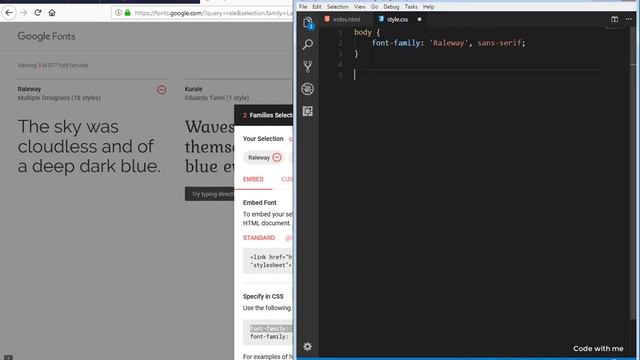Select the EMBED tab in selection drawer
Image resolution: width=640 pixels, height=360 pixels.
click(x=253, y=179)
